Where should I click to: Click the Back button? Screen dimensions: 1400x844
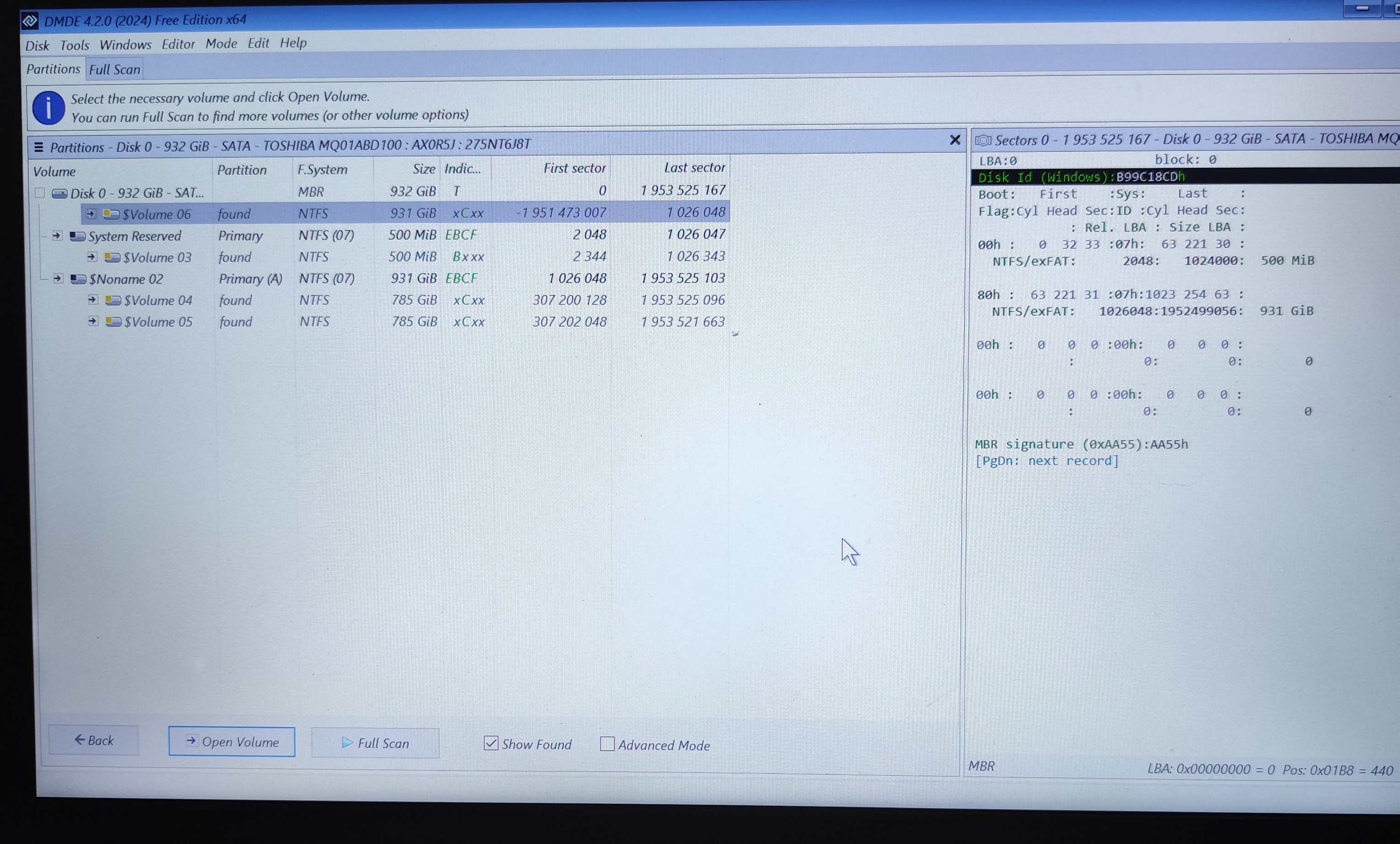point(94,740)
